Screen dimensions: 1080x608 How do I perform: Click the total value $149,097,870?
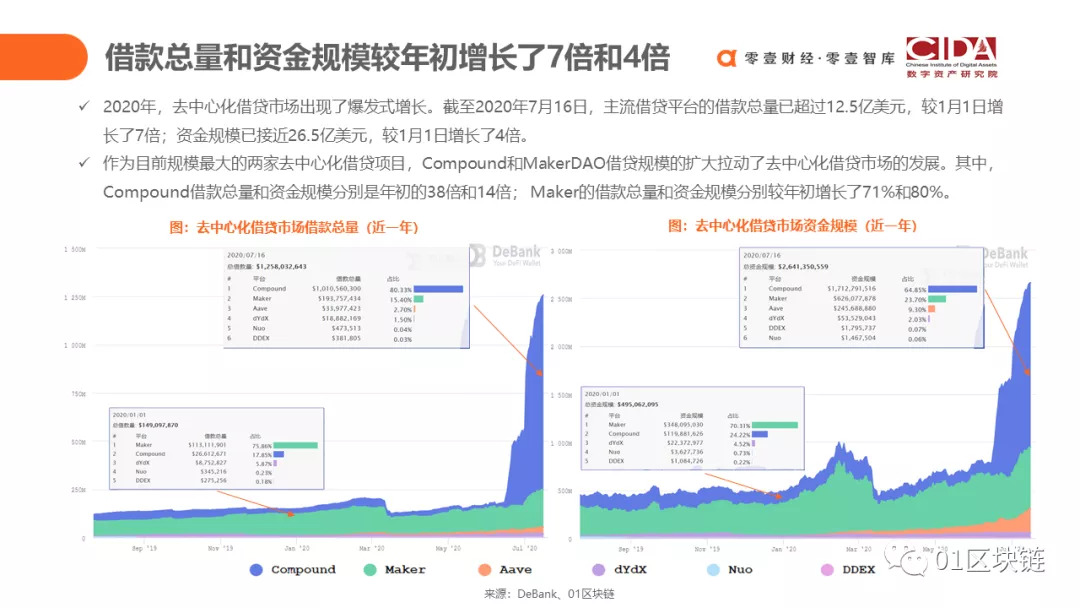156,425
